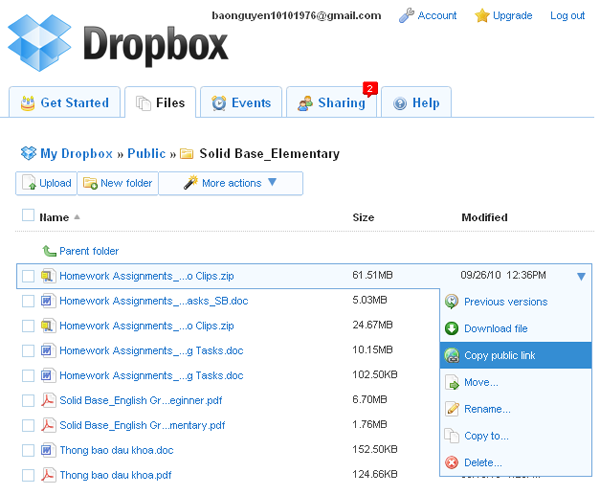Click the red Delete cross icon
The image size is (600, 495).
pyautogui.click(x=452, y=462)
